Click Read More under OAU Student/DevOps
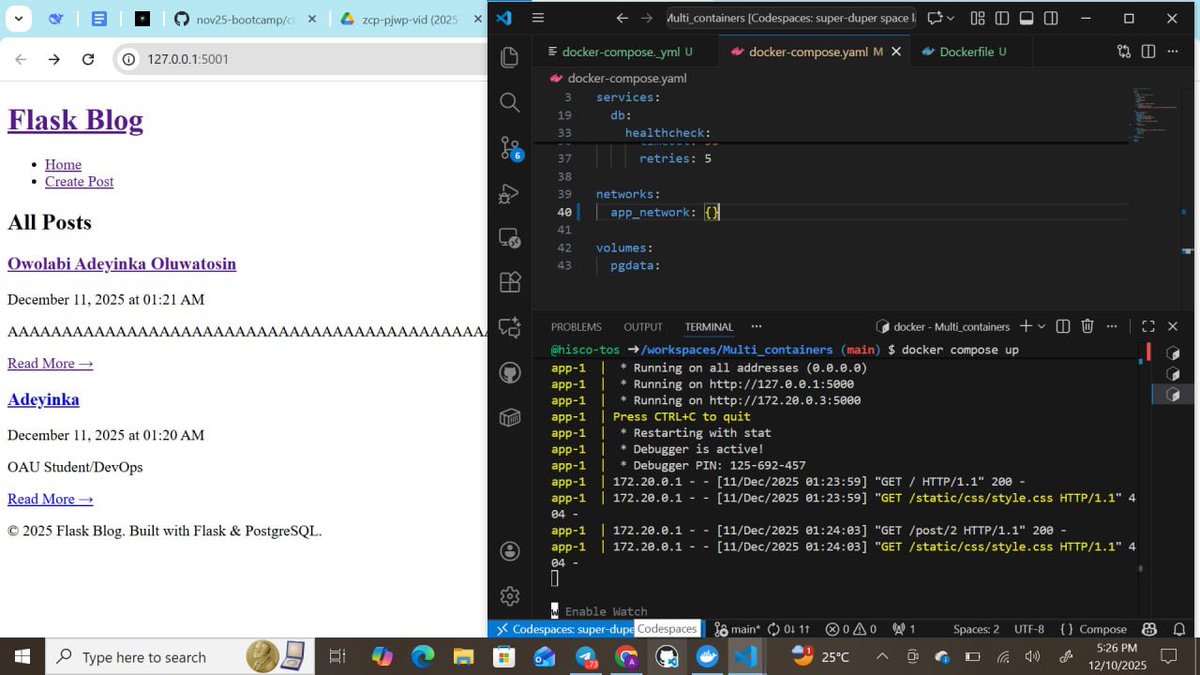 [50, 499]
